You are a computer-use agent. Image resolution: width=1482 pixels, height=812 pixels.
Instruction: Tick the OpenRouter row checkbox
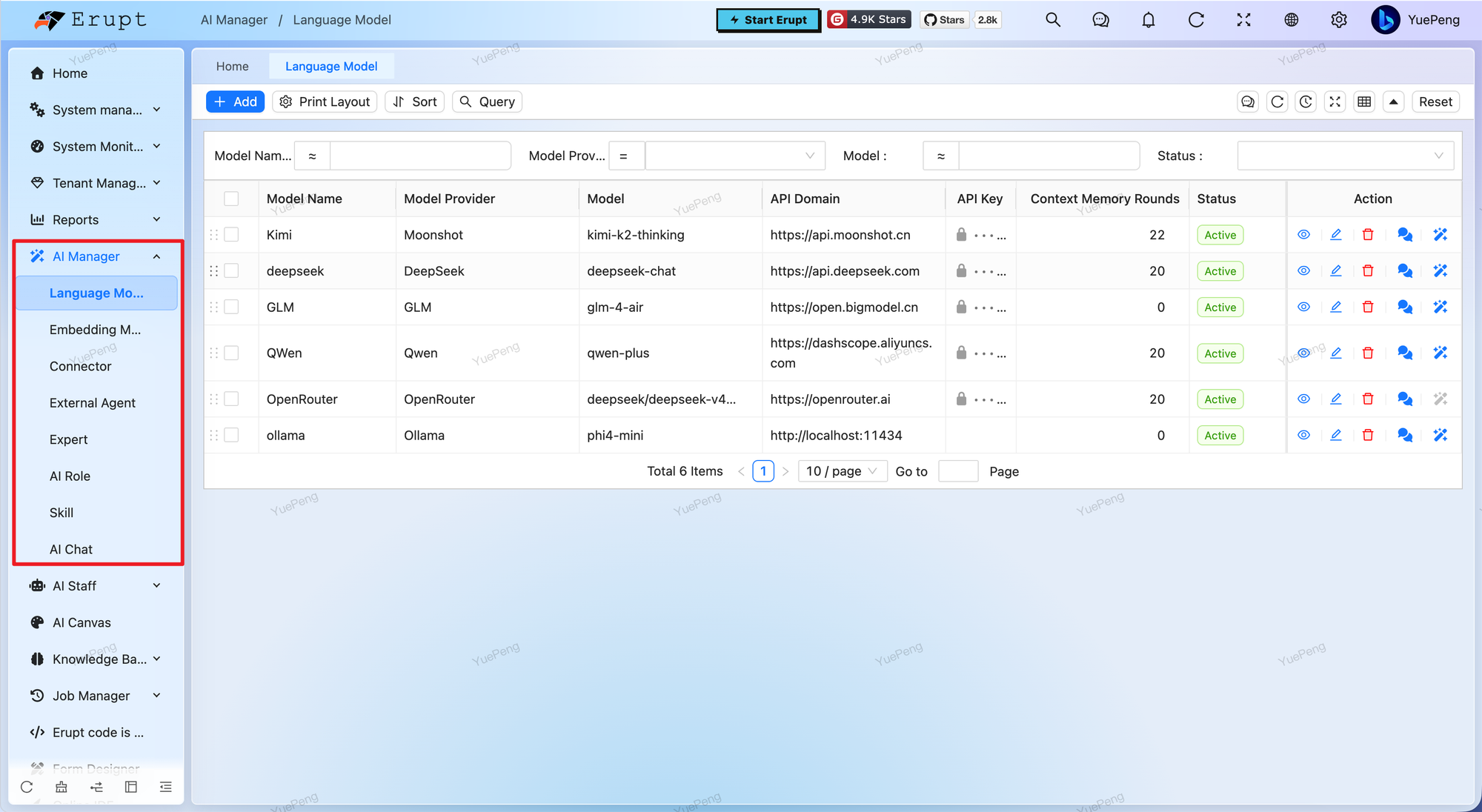click(x=231, y=399)
